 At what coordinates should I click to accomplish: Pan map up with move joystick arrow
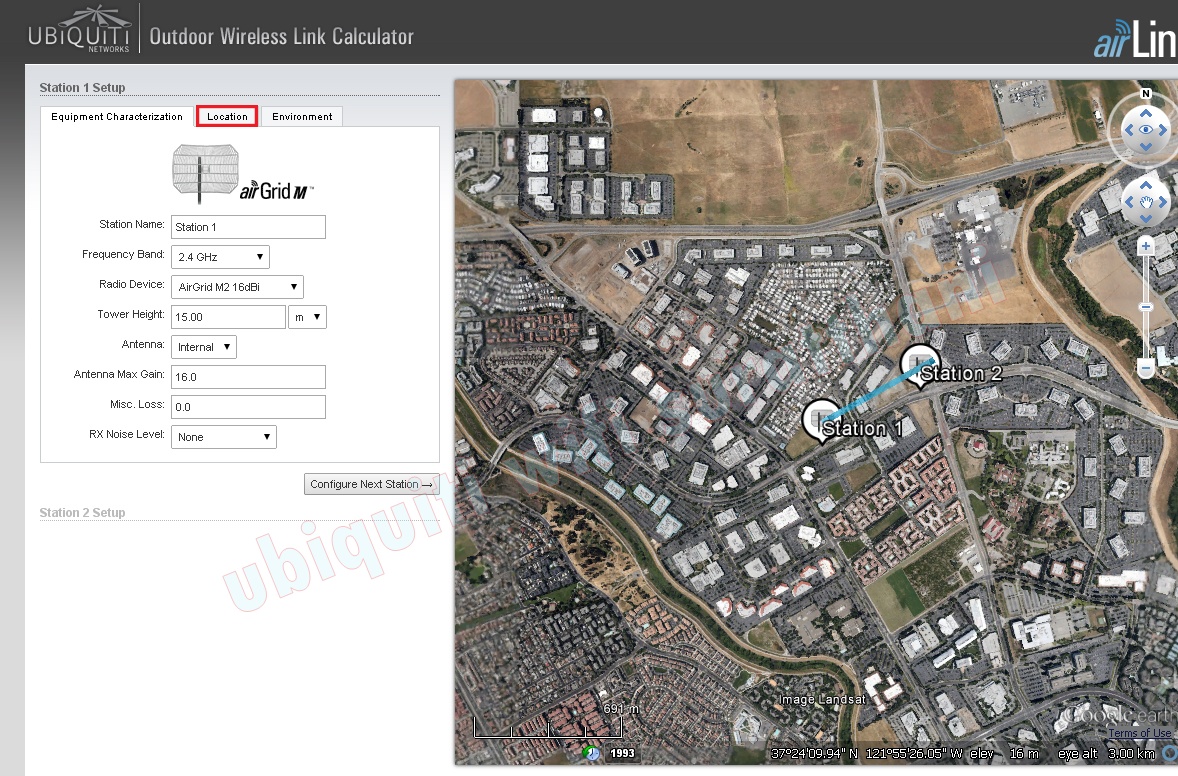1146,185
